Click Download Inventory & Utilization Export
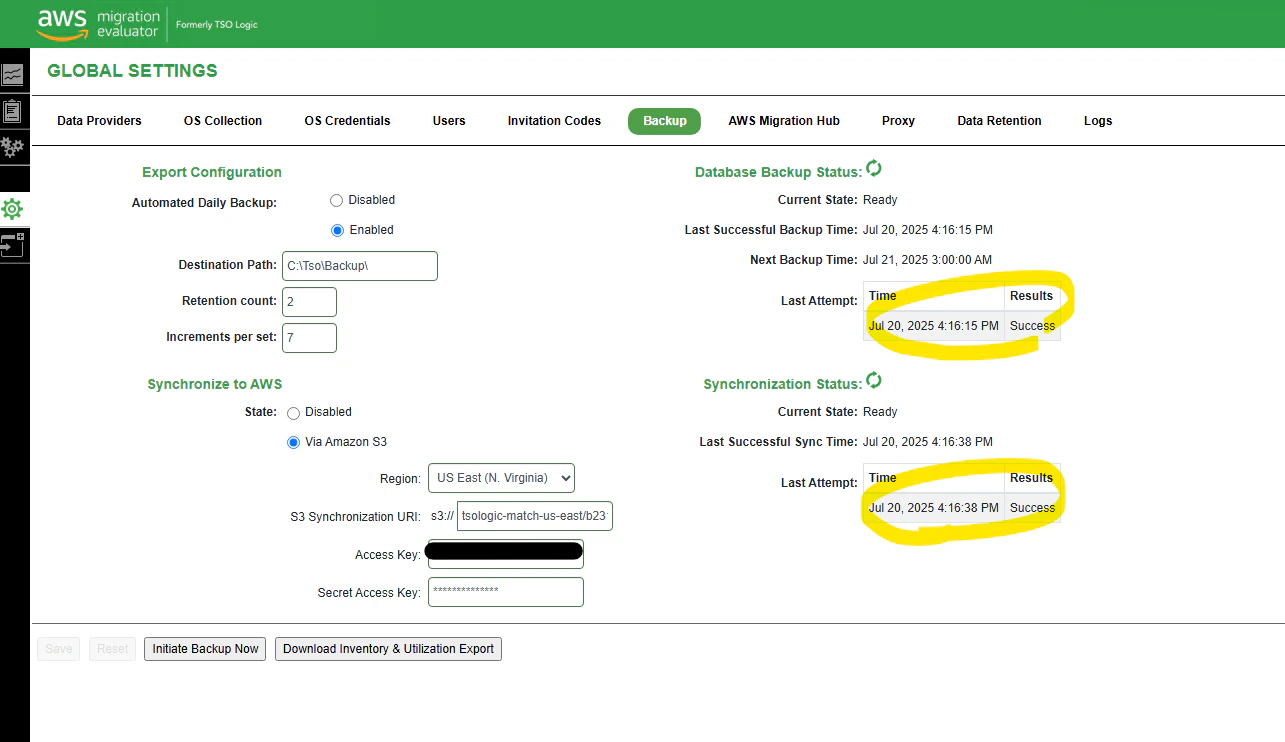 click(388, 649)
